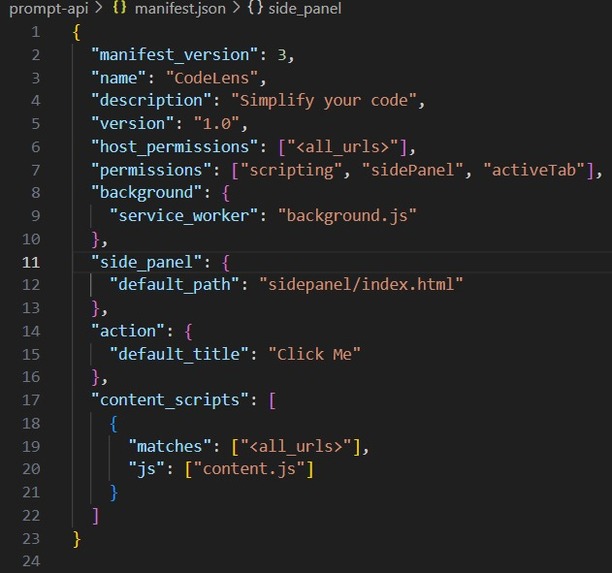This screenshot has width=612, height=573.
Task: Click the "sidePanel" permission string
Action: [x=413, y=170]
